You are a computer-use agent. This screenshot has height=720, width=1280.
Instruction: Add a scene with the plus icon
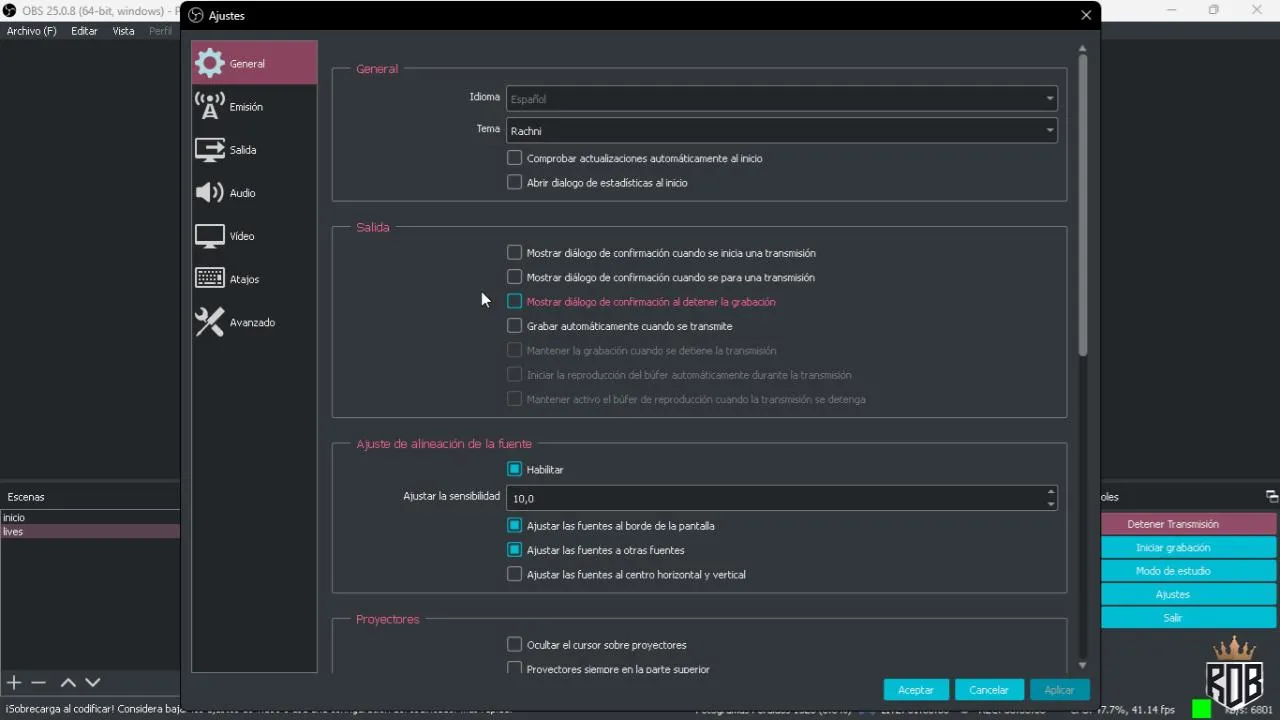pos(14,682)
